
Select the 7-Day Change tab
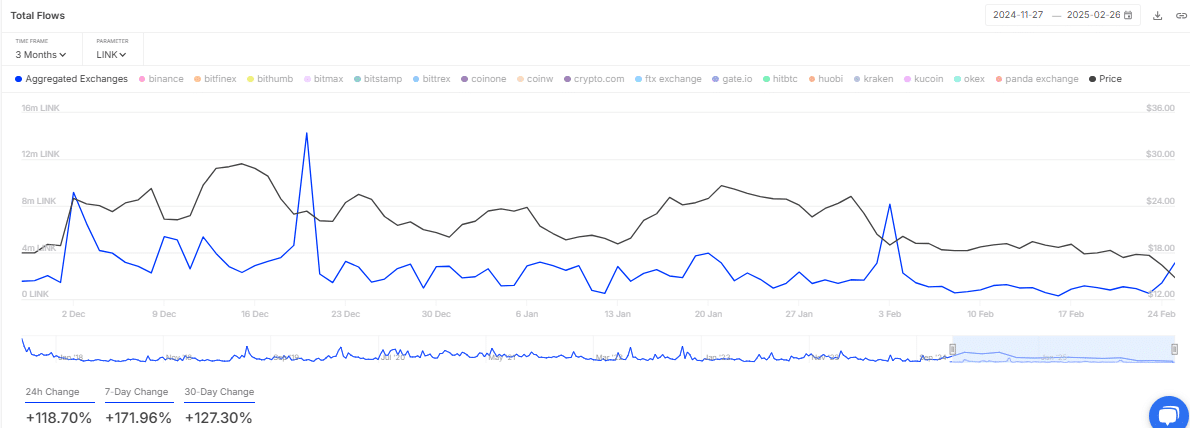tap(136, 392)
